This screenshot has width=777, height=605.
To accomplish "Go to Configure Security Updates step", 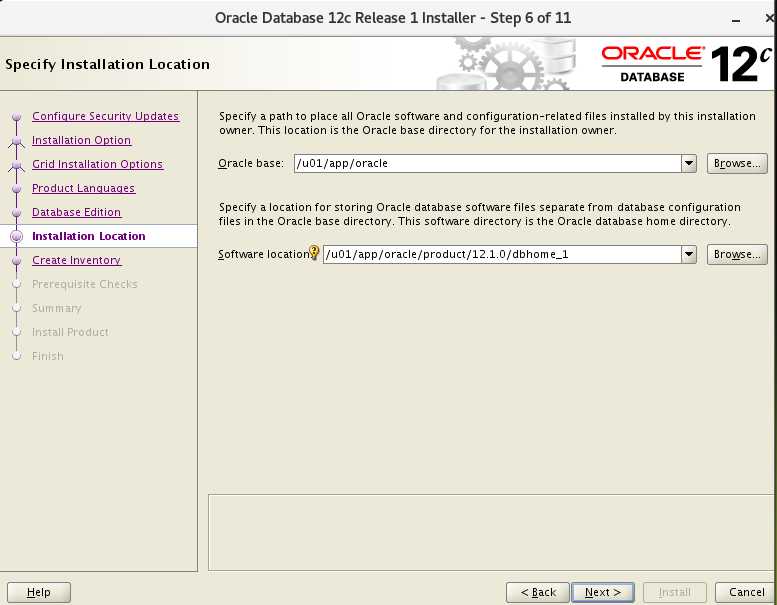I will point(106,116).
